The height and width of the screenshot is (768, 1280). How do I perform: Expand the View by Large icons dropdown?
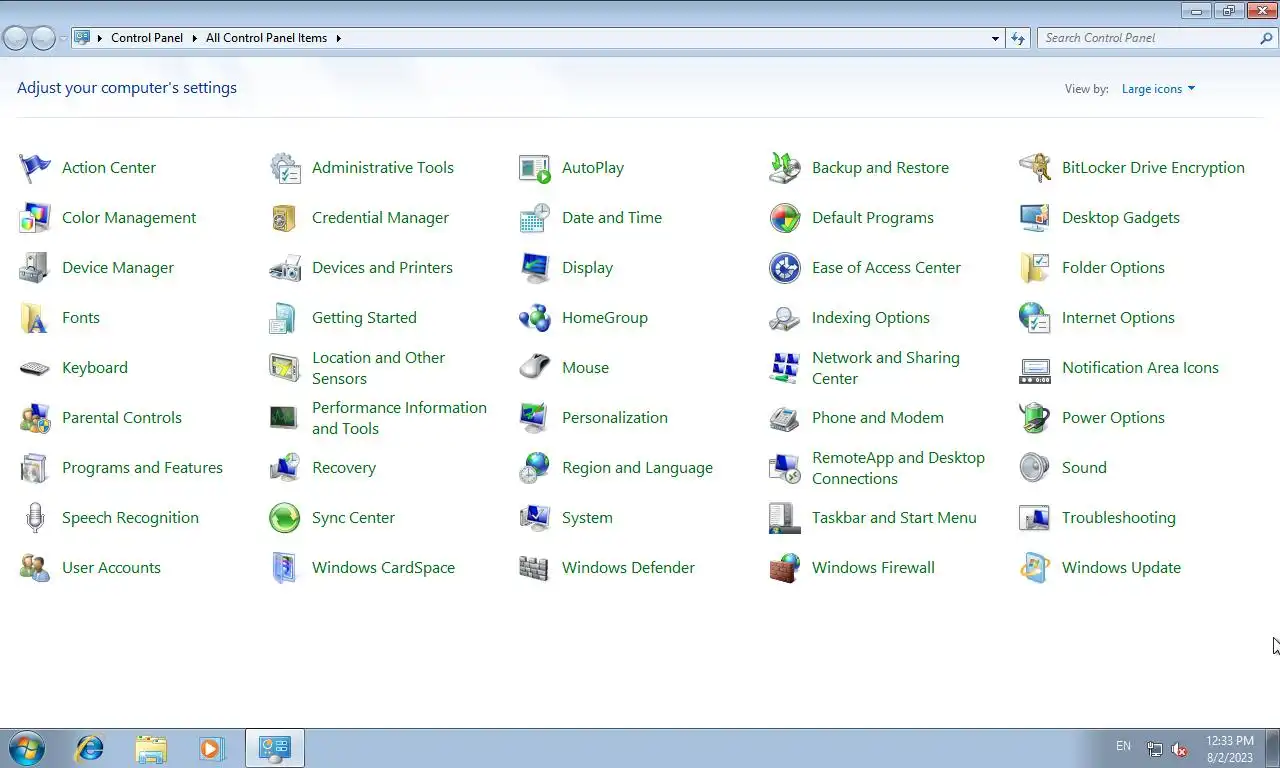(1158, 89)
